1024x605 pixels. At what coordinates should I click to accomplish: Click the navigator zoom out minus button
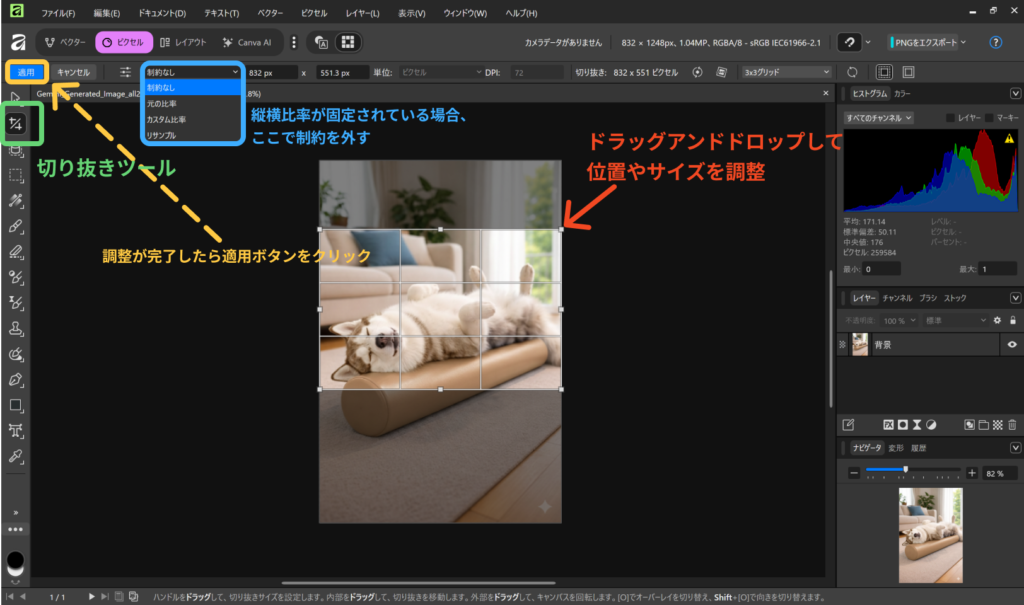click(853, 472)
